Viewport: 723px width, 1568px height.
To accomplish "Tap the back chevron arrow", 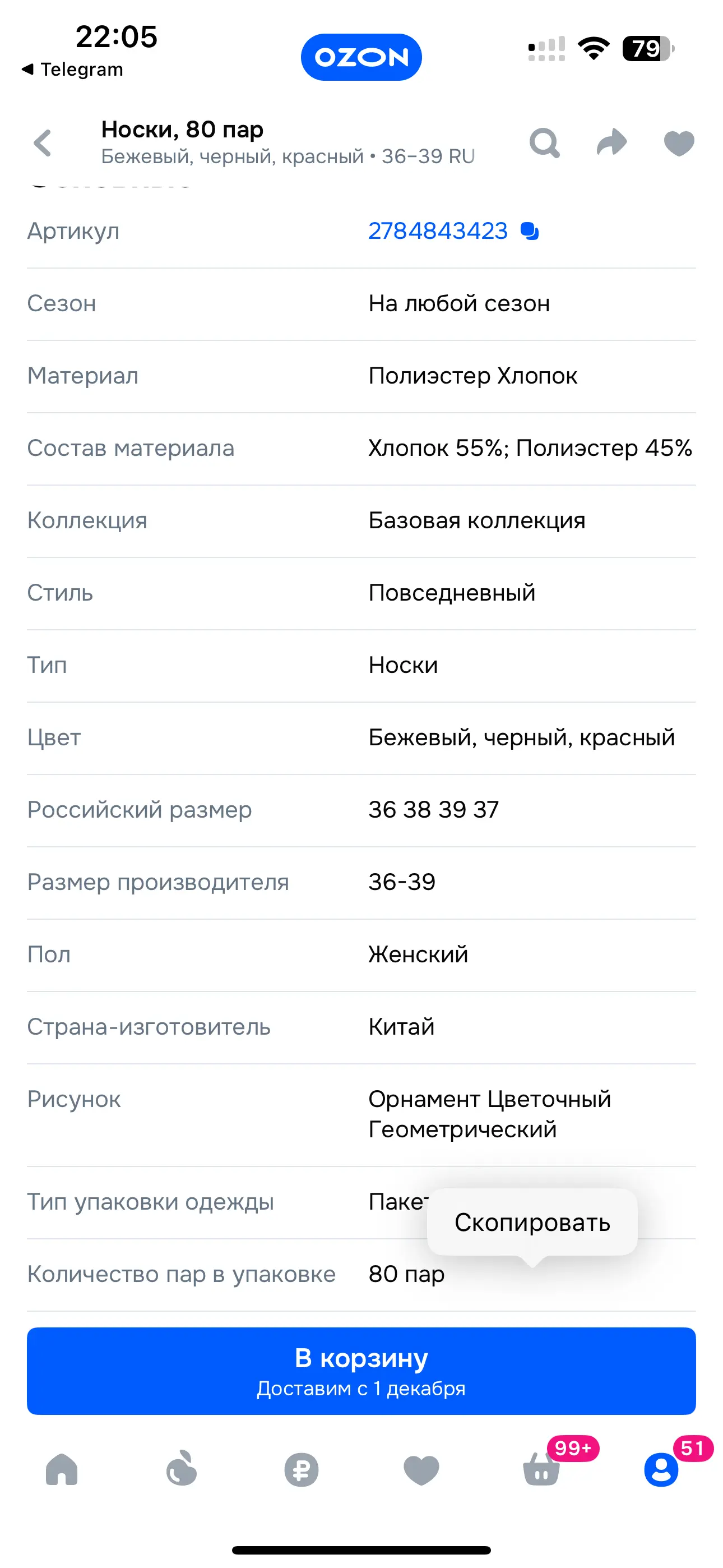I will pyautogui.click(x=43, y=144).
